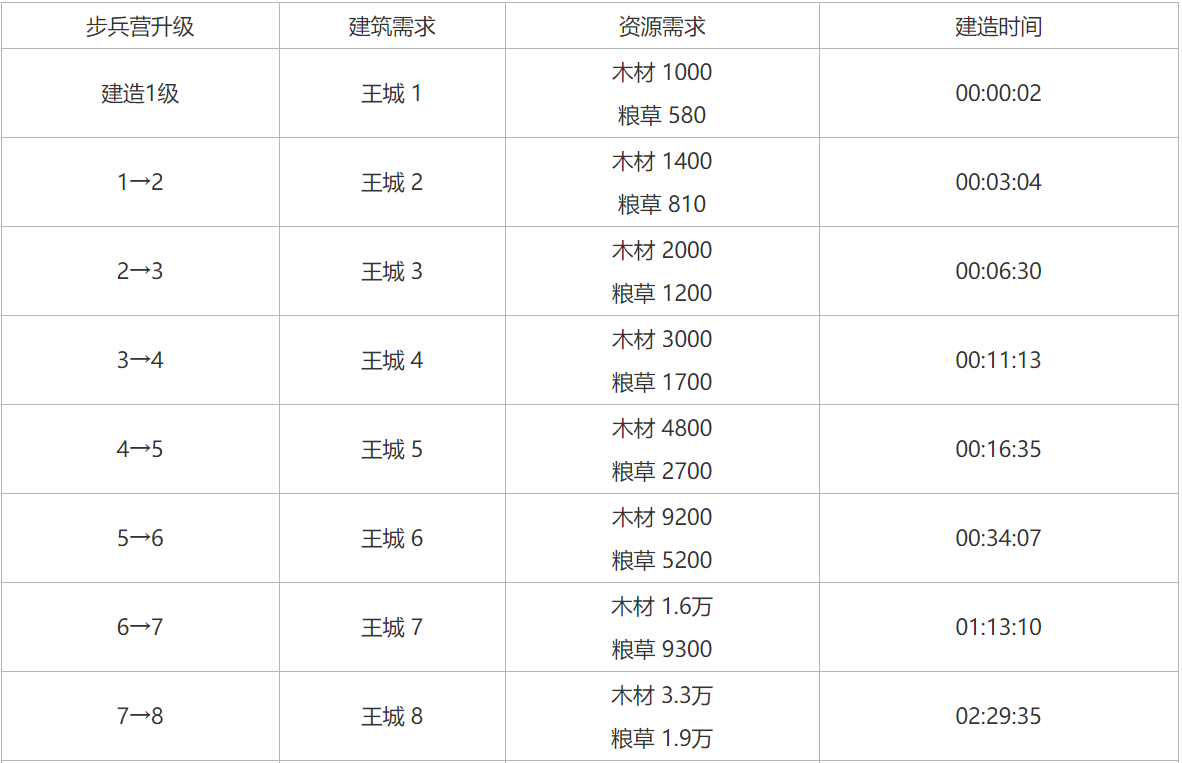Select the 6→7 upgrade cell
The width and height of the screenshot is (1182, 763).
(140, 628)
